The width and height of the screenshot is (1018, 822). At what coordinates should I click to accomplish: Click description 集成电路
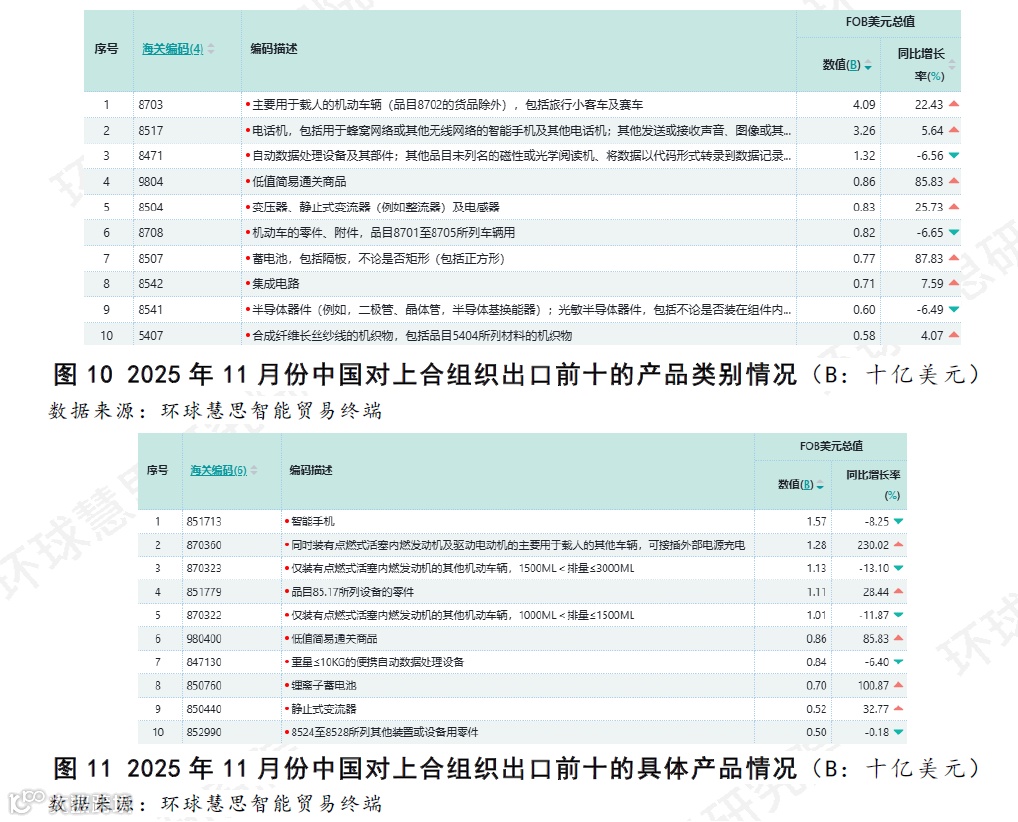point(275,284)
